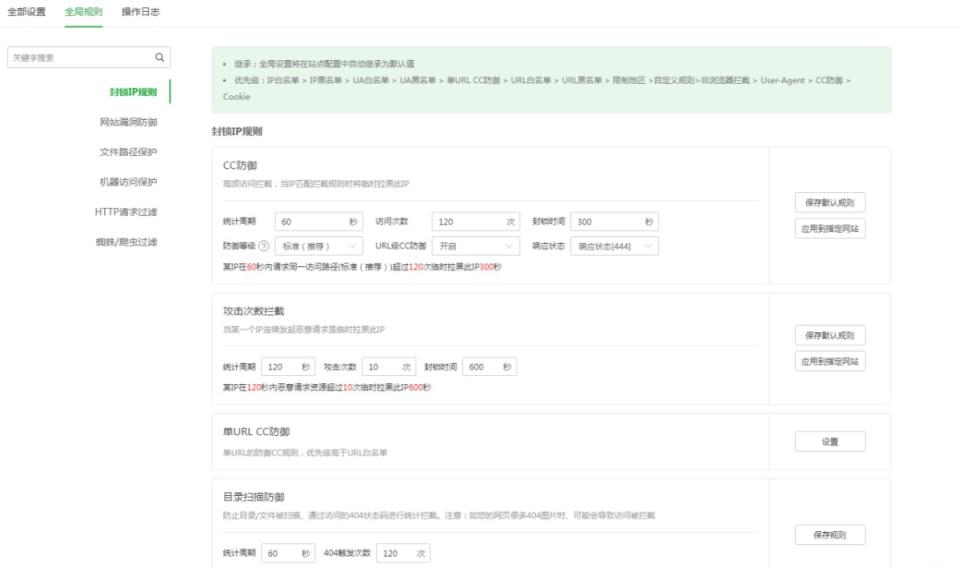The height and width of the screenshot is (568, 959).
Task: Switch to the 全局规则 tab
Action: click(84, 12)
